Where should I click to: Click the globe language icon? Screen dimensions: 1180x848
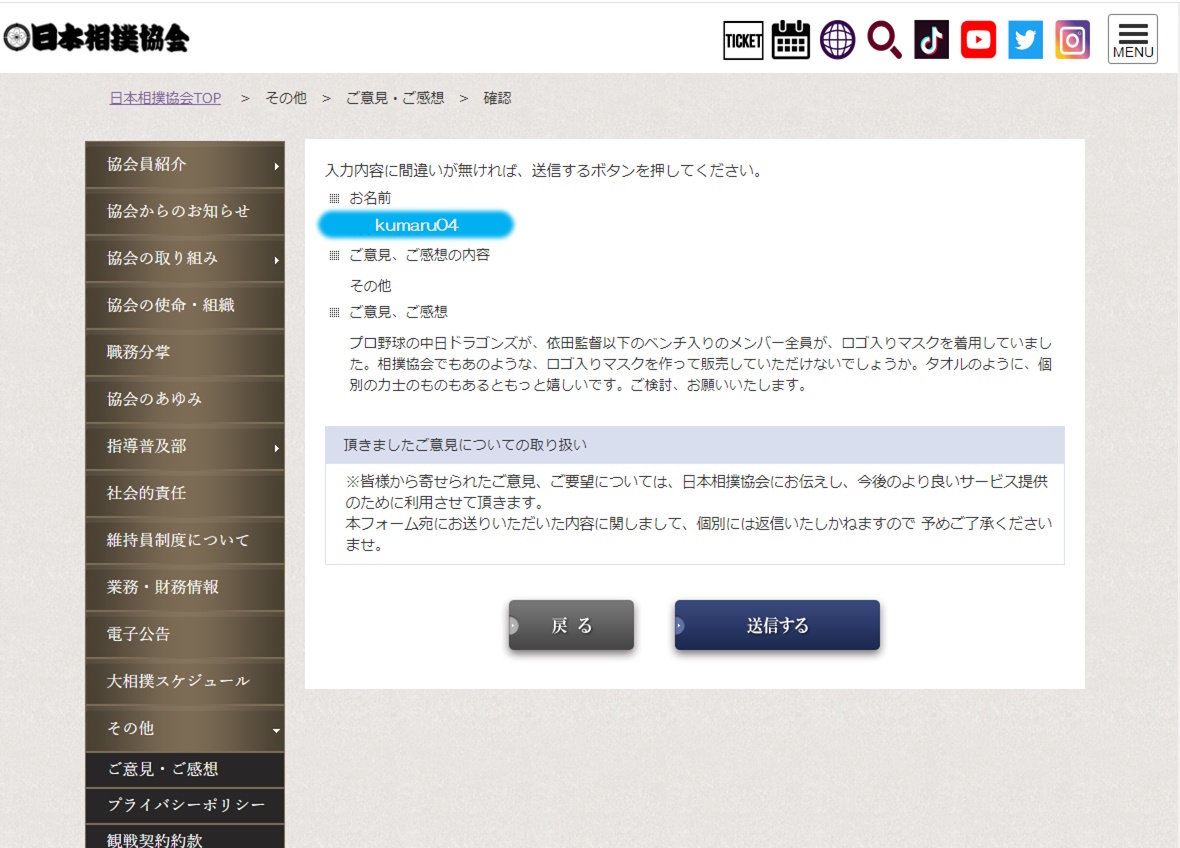pyautogui.click(x=838, y=40)
